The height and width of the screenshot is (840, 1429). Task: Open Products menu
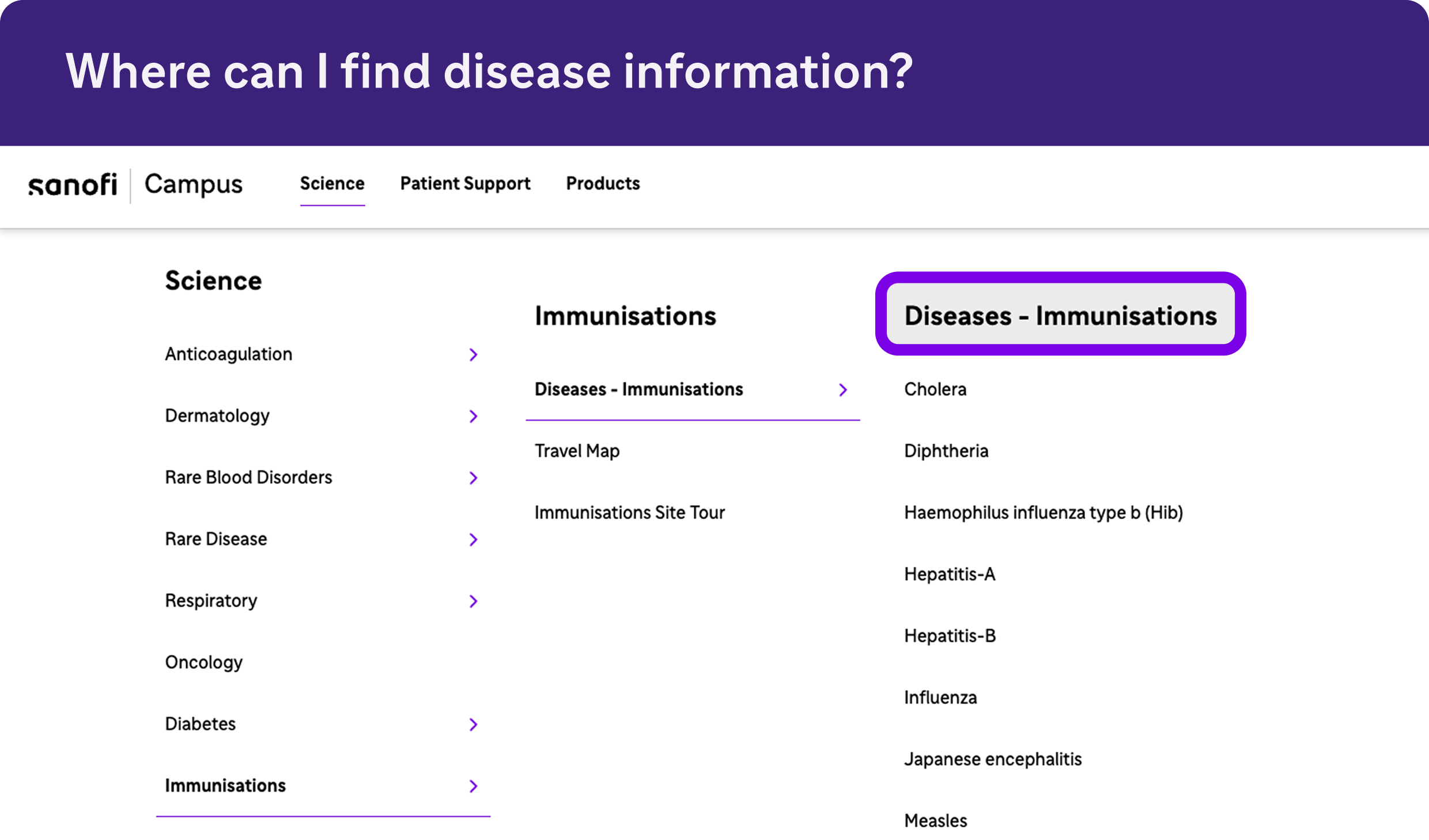point(603,183)
